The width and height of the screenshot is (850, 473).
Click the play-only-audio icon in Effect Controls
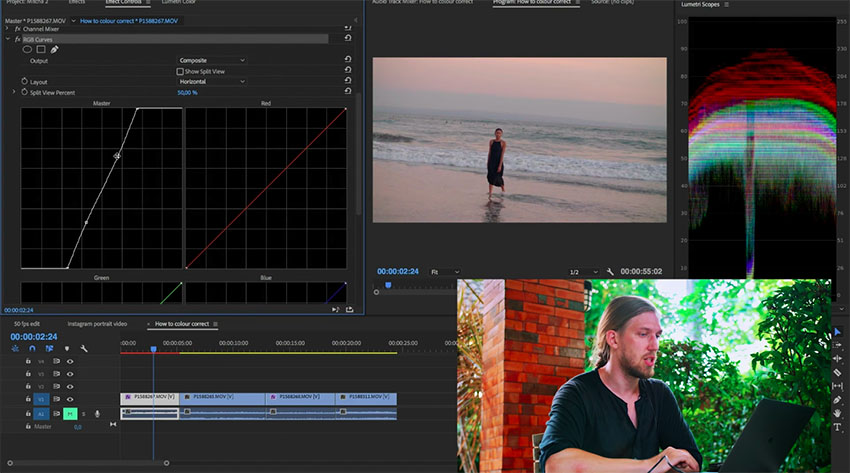pyautogui.click(x=336, y=309)
